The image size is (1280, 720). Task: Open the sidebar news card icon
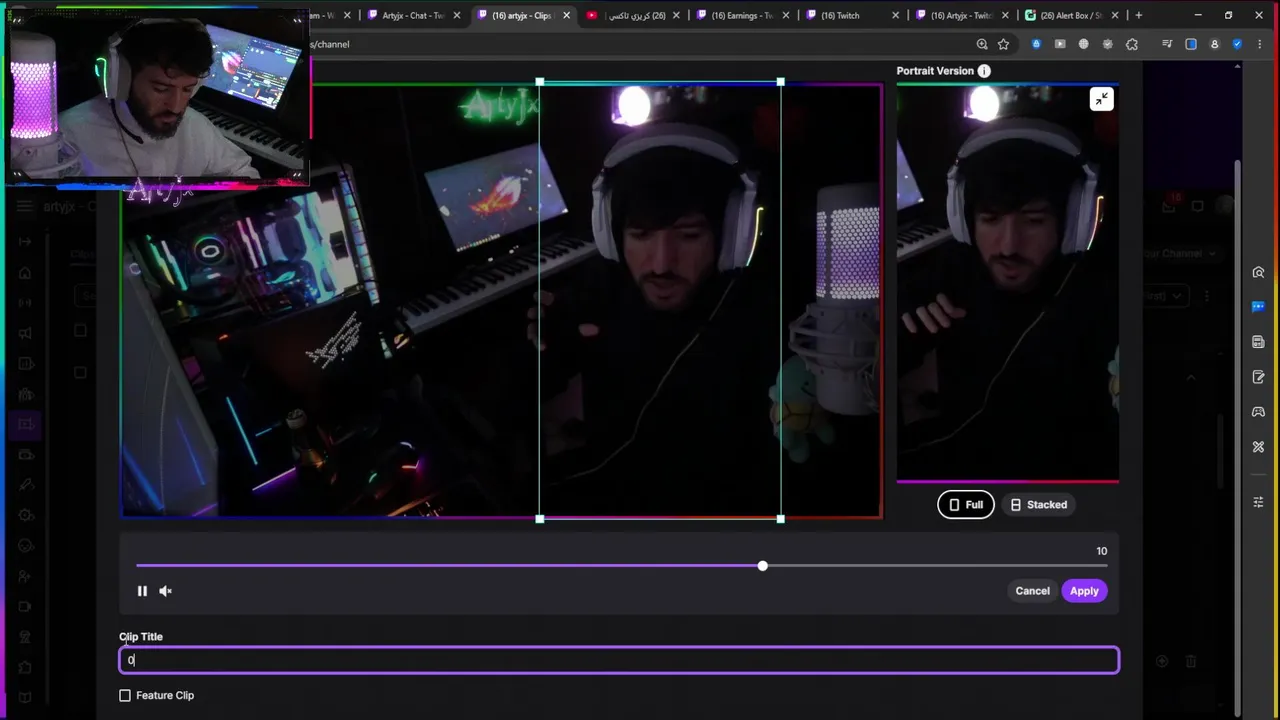pos(1258,342)
